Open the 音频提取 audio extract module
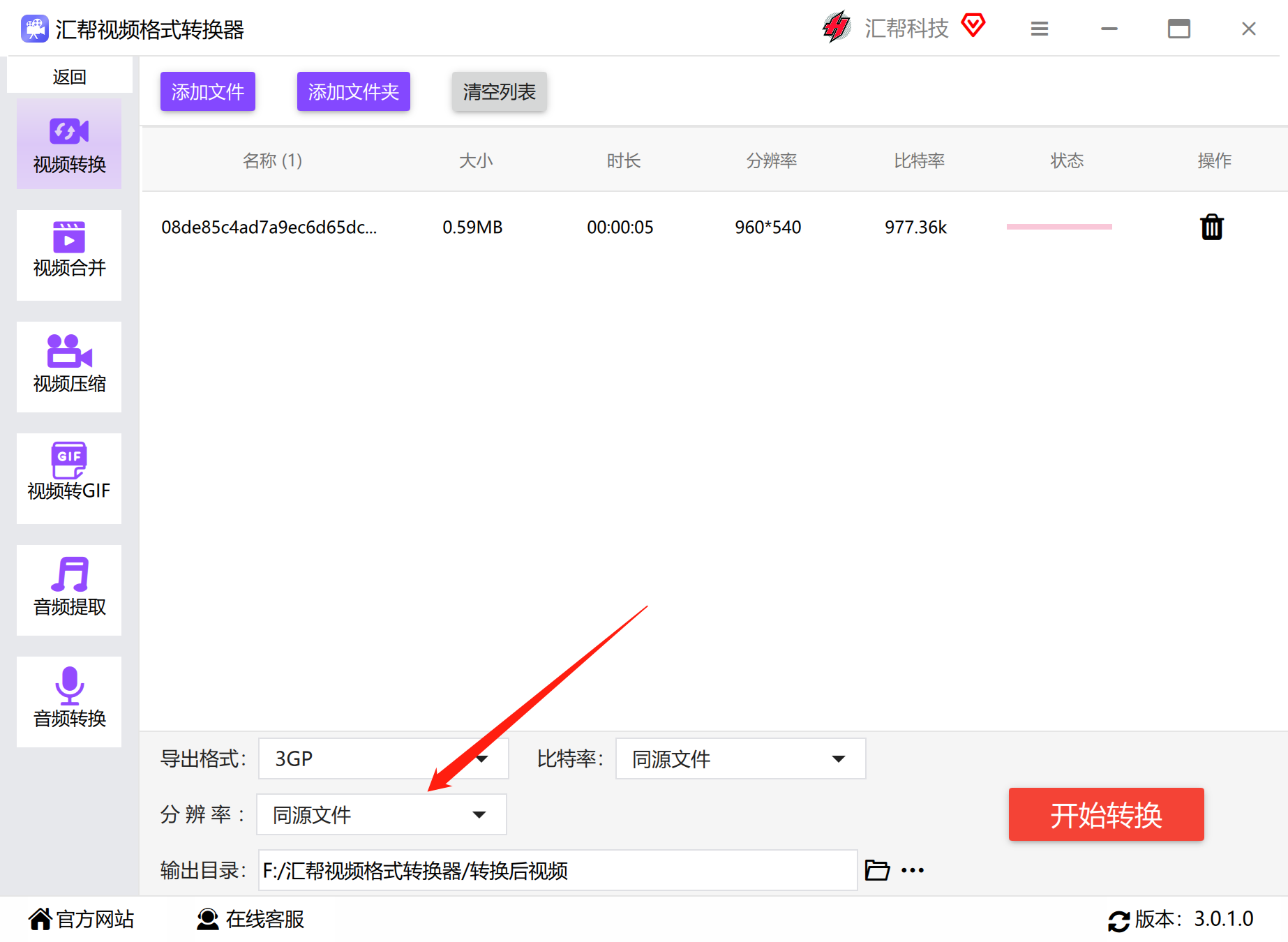 click(x=69, y=590)
